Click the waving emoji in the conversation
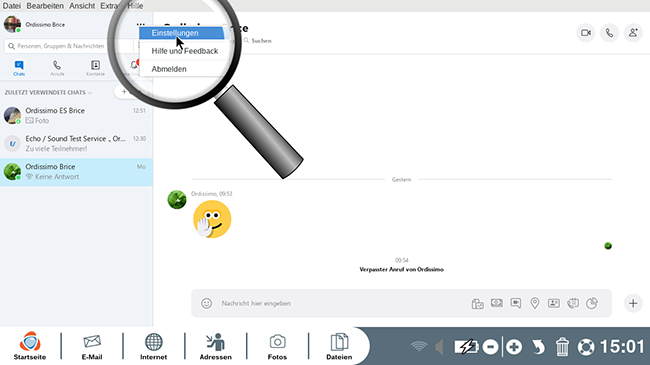The image size is (650, 365). pyautogui.click(x=212, y=219)
